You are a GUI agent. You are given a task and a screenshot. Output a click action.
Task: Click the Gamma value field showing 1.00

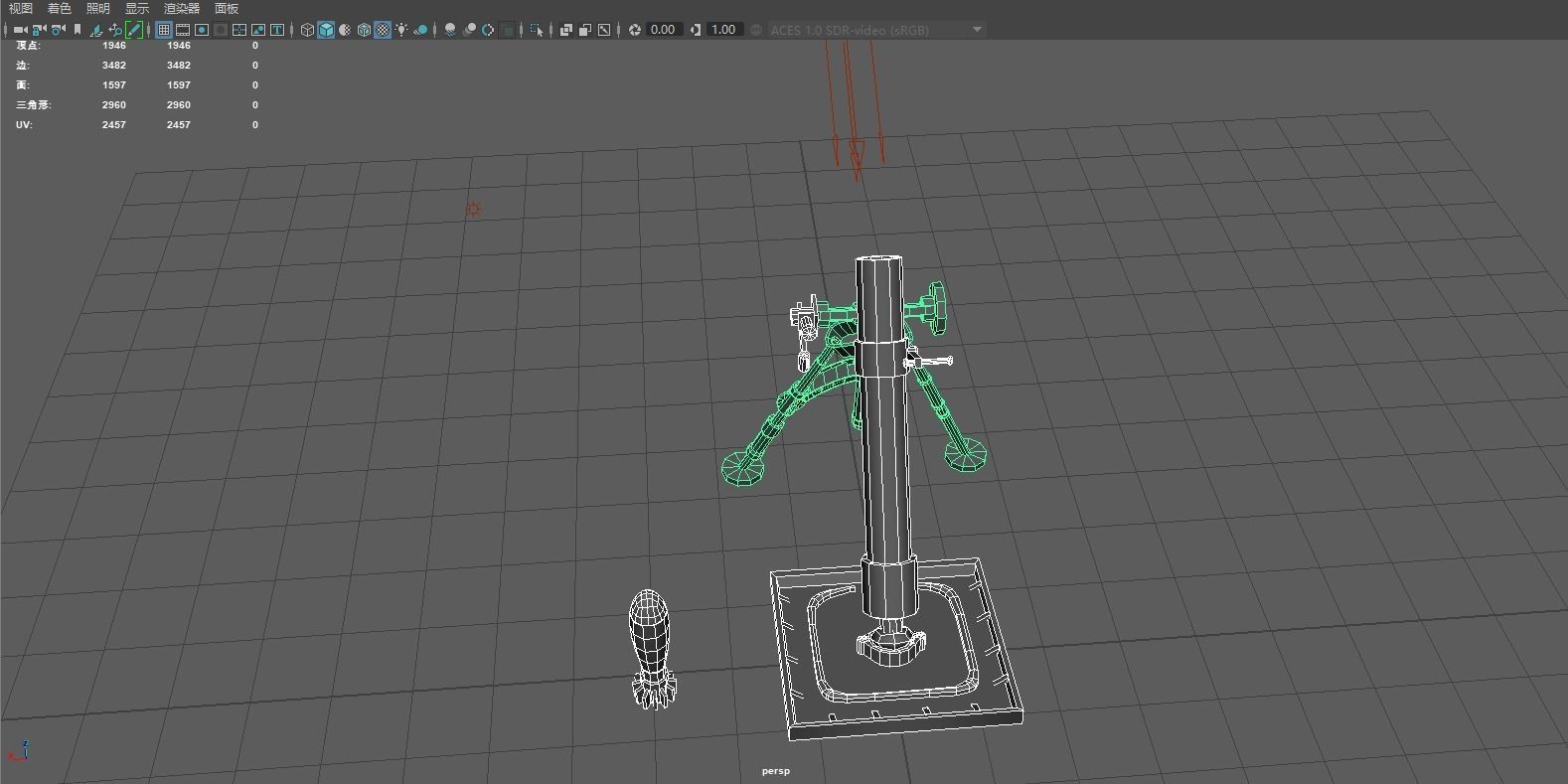click(x=723, y=30)
